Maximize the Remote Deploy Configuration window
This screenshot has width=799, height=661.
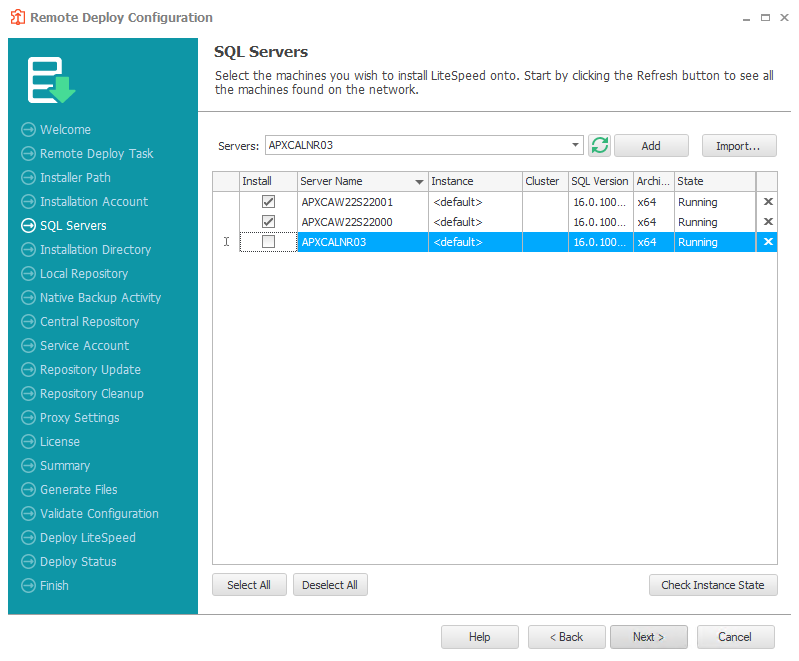[x=765, y=17]
